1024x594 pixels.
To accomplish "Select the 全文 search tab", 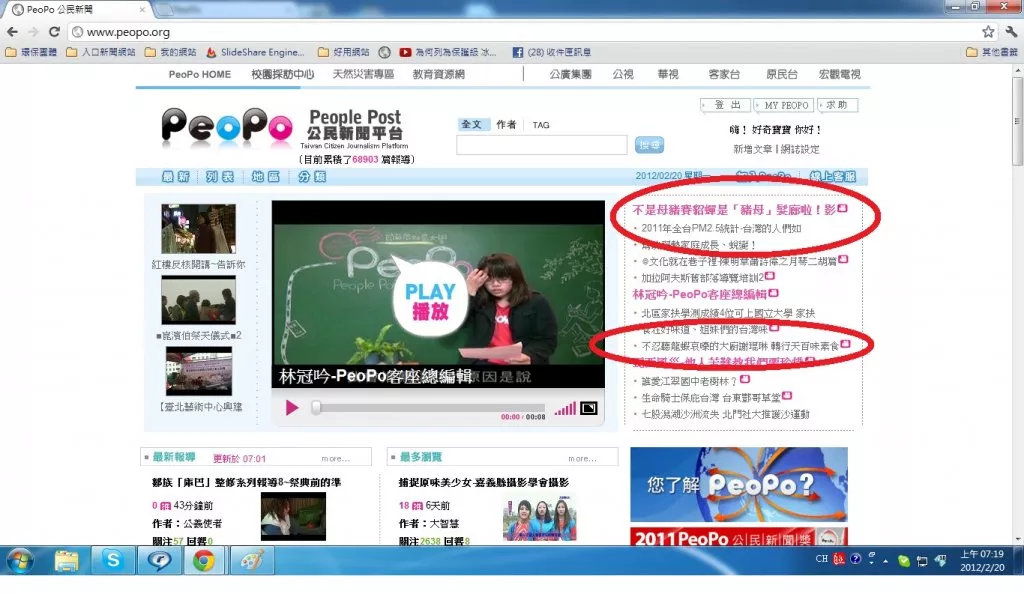I will pyautogui.click(x=471, y=125).
